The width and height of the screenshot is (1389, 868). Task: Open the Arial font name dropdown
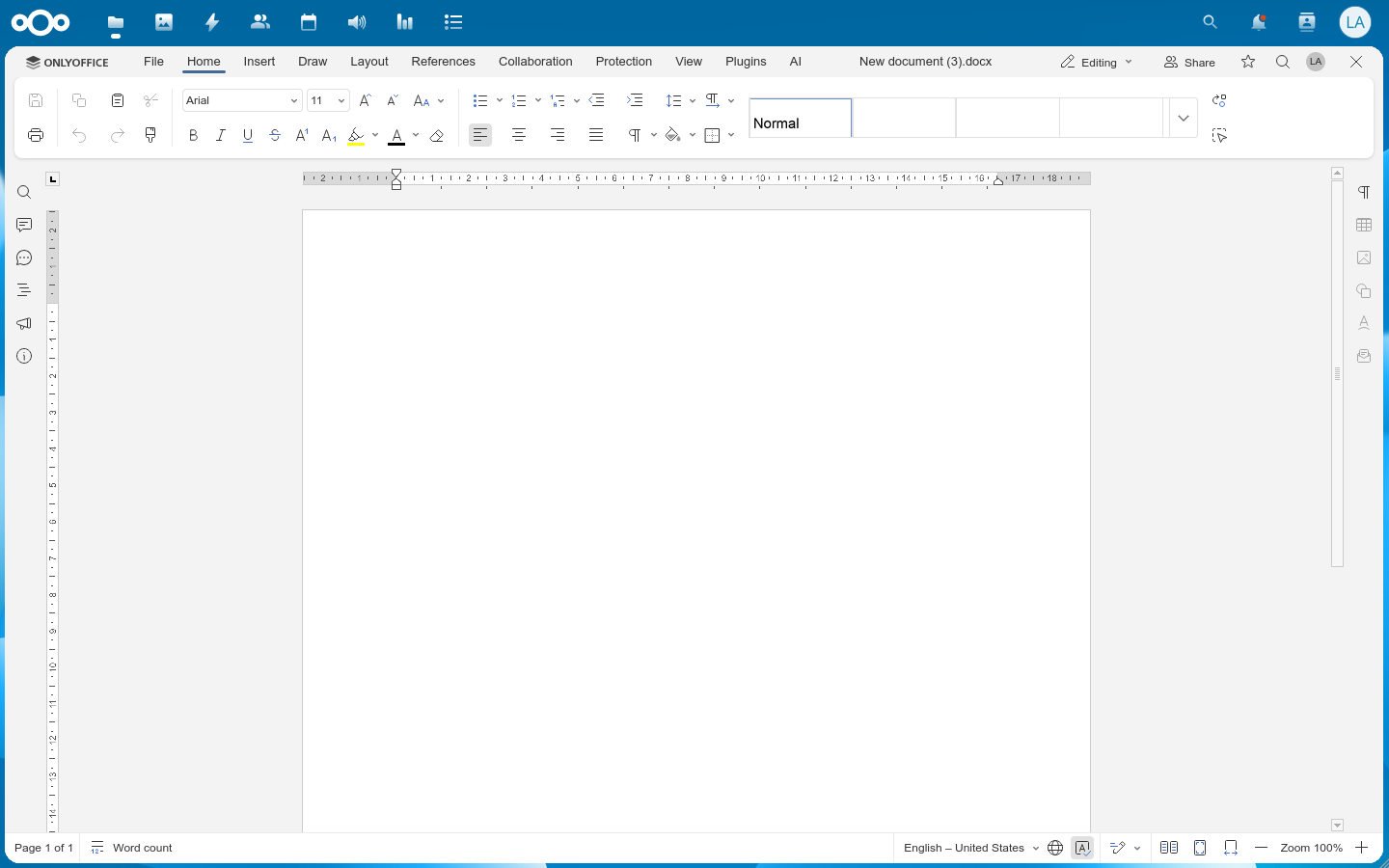[293, 100]
